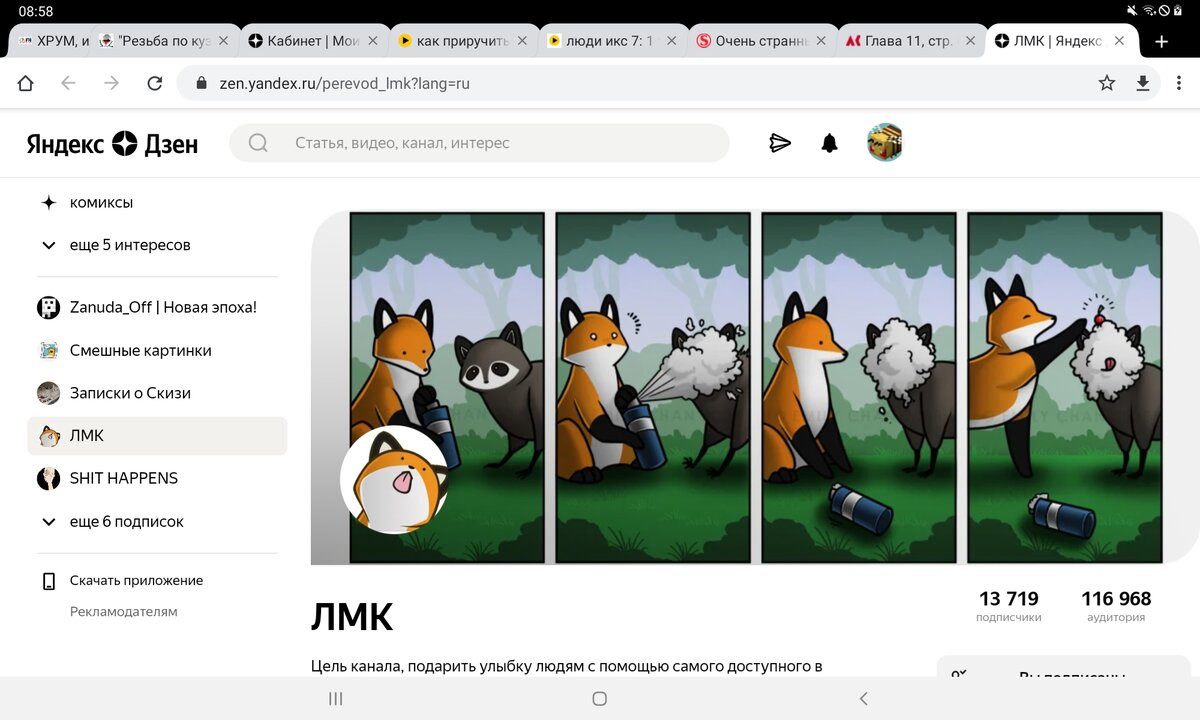This screenshot has width=1200, height=720.
Task: Click the Записки о Скизи avatar icon
Action: coord(48,393)
